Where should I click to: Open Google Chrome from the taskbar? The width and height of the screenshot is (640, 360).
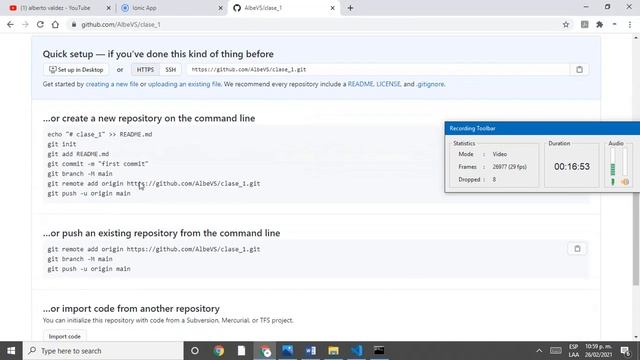219,351
